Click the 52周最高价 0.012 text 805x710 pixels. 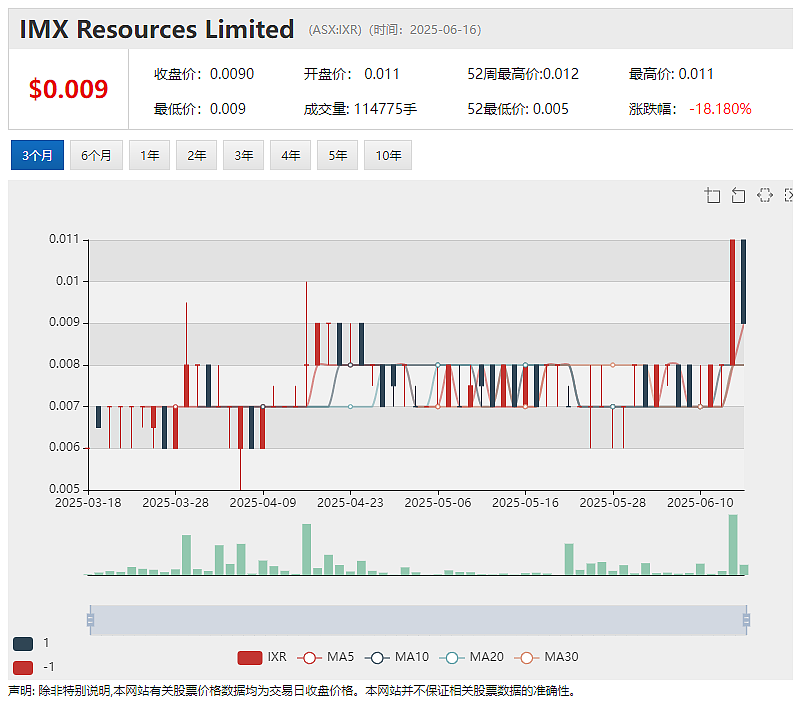[523, 74]
